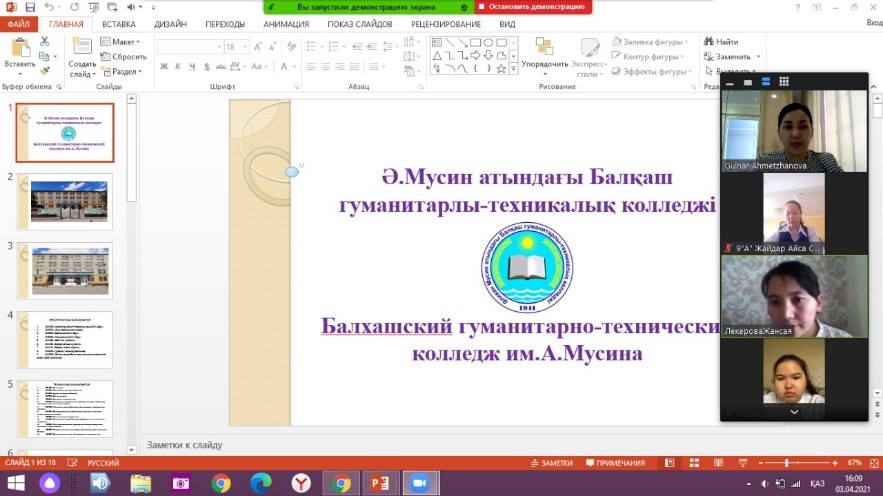Switch to the ДИЗАЙН tab
This screenshot has height=496, width=883.
pos(170,24)
